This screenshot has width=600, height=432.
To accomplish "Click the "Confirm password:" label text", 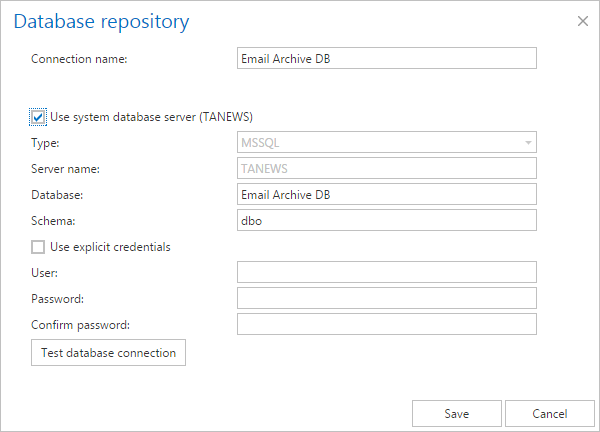I will point(80,325).
